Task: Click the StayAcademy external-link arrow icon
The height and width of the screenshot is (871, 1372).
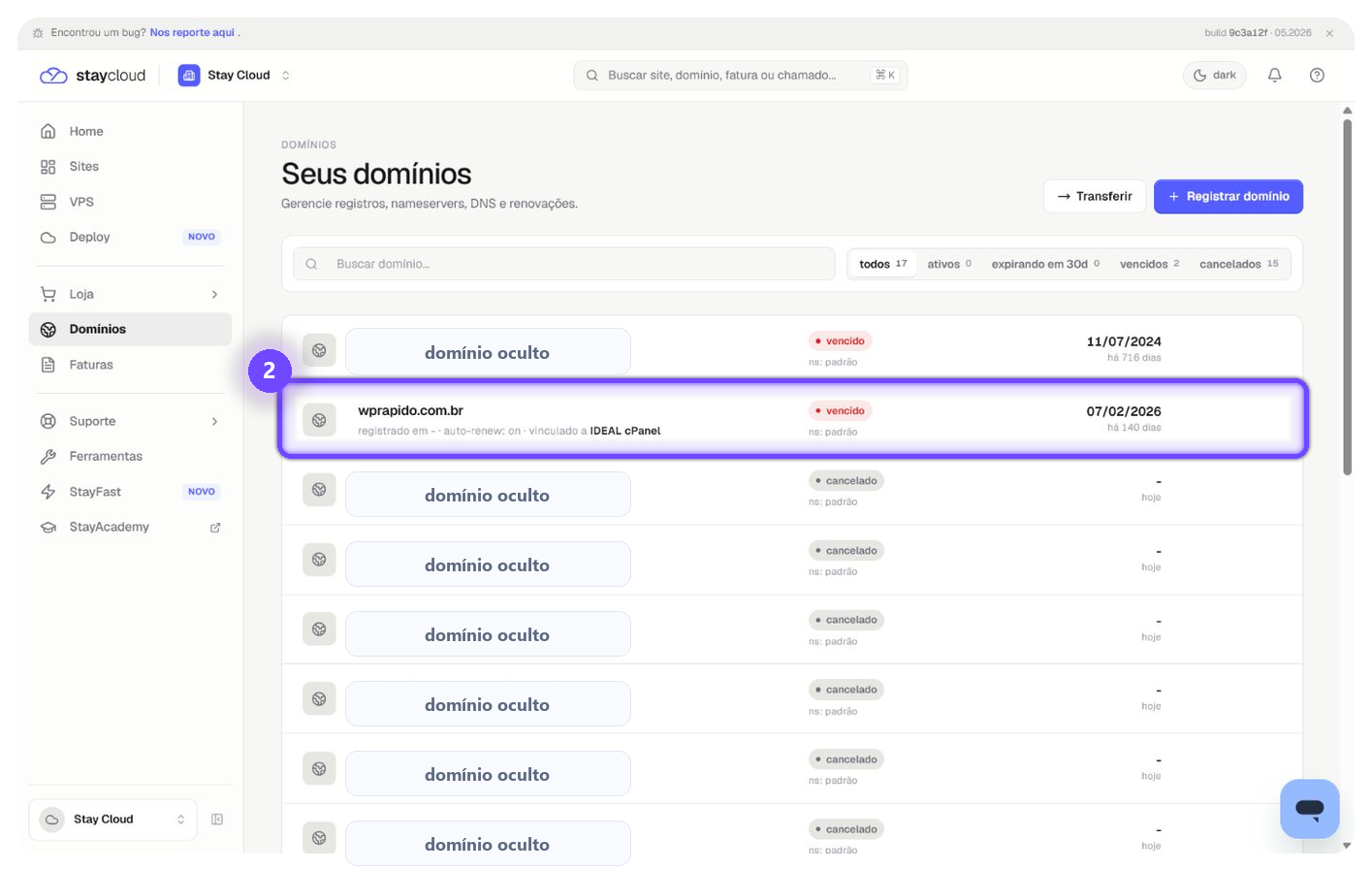Action: [215, 528]
